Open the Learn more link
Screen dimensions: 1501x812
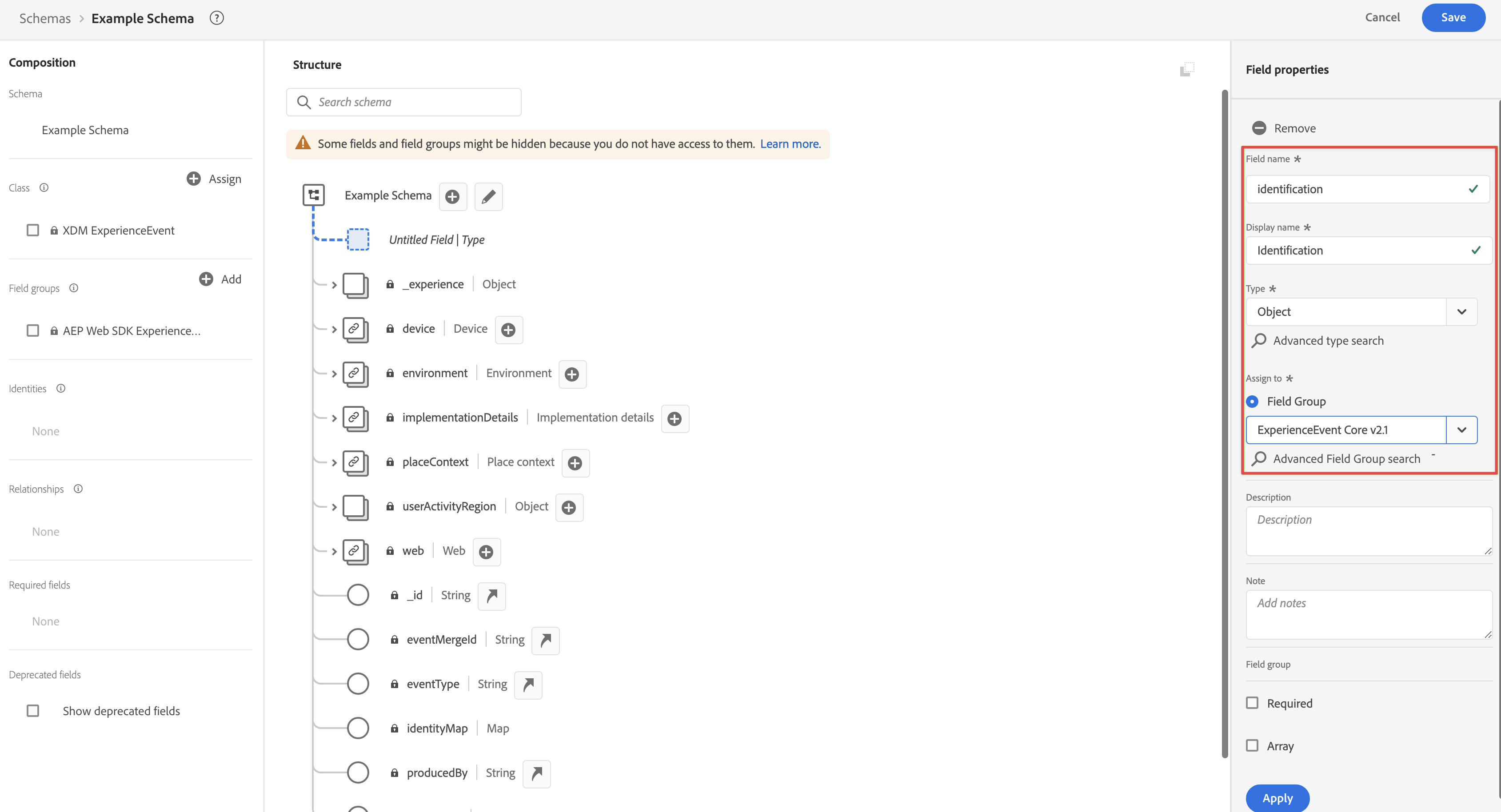click(790, 144)
